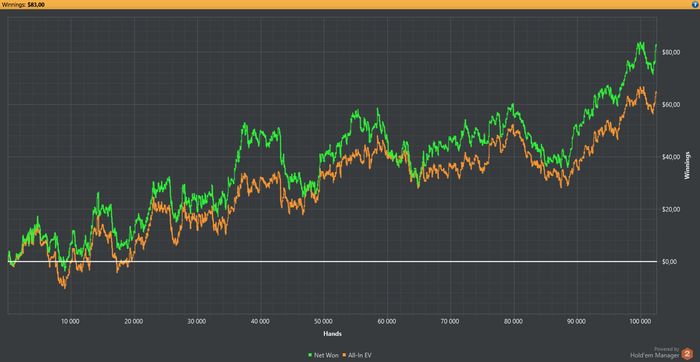This screenshot has width=700, height=362.
Task: Click the 50 000 hands axis label
Action: pyautogui.click(x=324, y=321)
